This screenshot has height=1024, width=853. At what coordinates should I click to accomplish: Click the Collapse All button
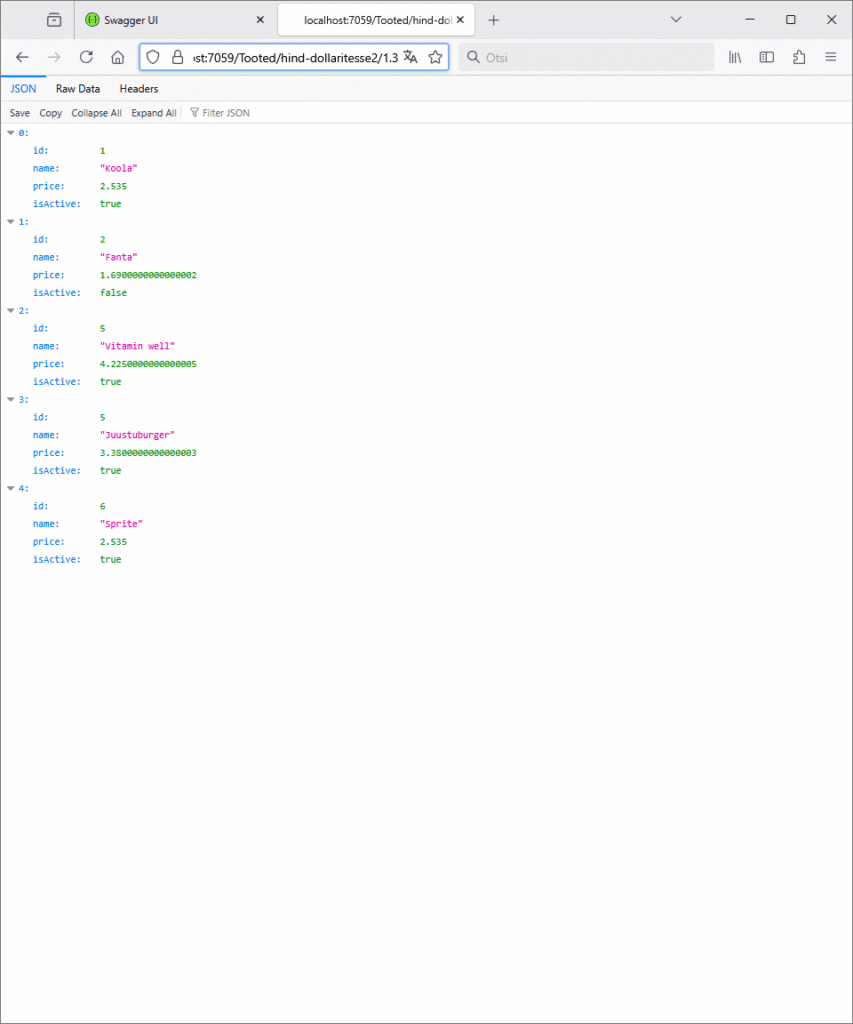coord(96,113)
